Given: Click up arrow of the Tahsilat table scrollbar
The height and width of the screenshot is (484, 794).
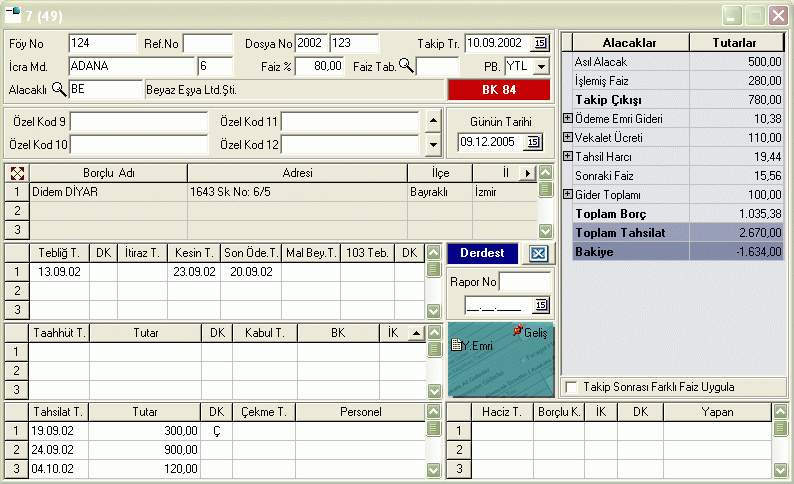Looking at the screenshot, I should click(x=433, y=412).
